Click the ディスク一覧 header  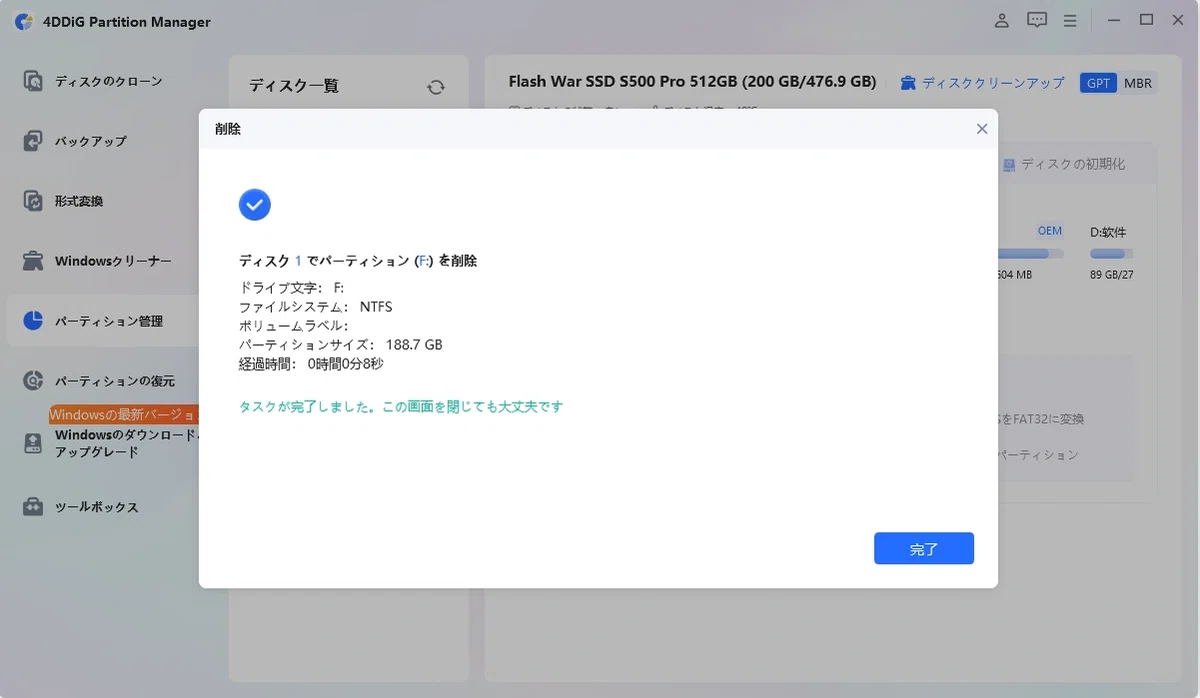pyautogui.click(x=294, y=86)
